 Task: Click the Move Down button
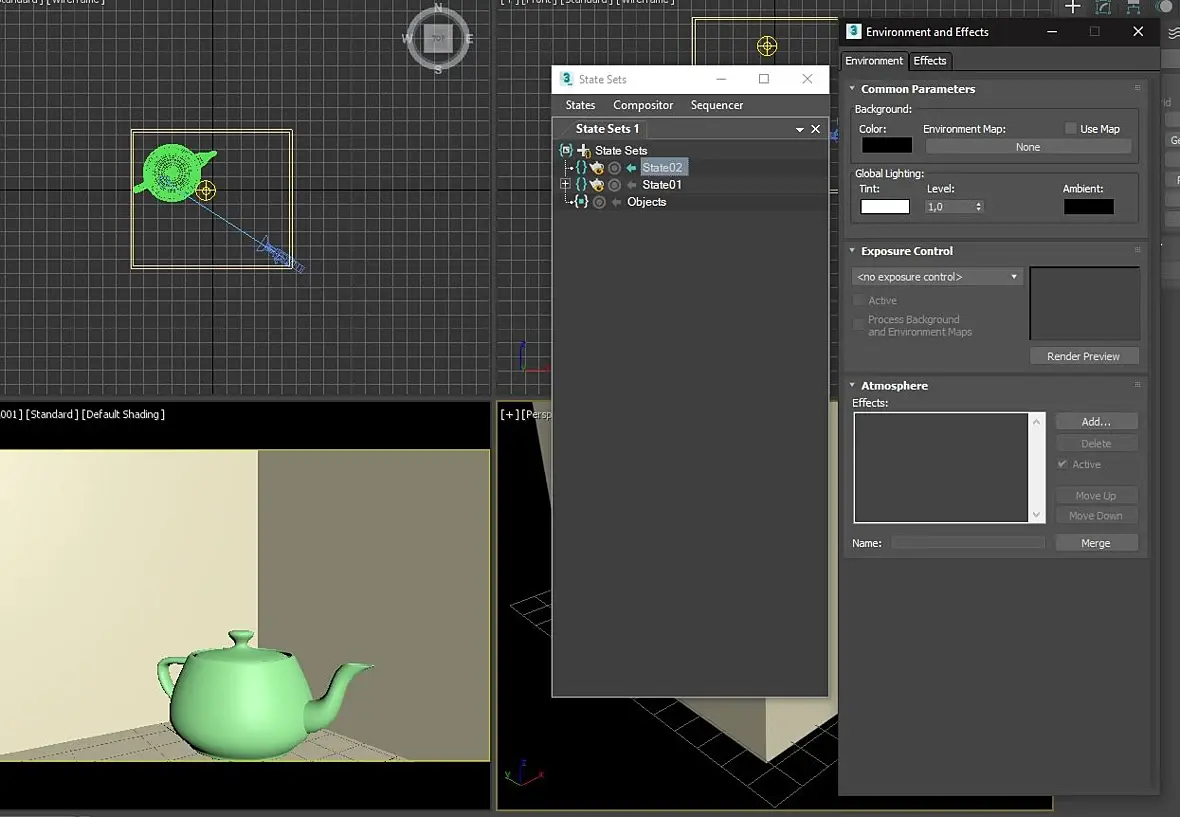(x=1096, y=515)
